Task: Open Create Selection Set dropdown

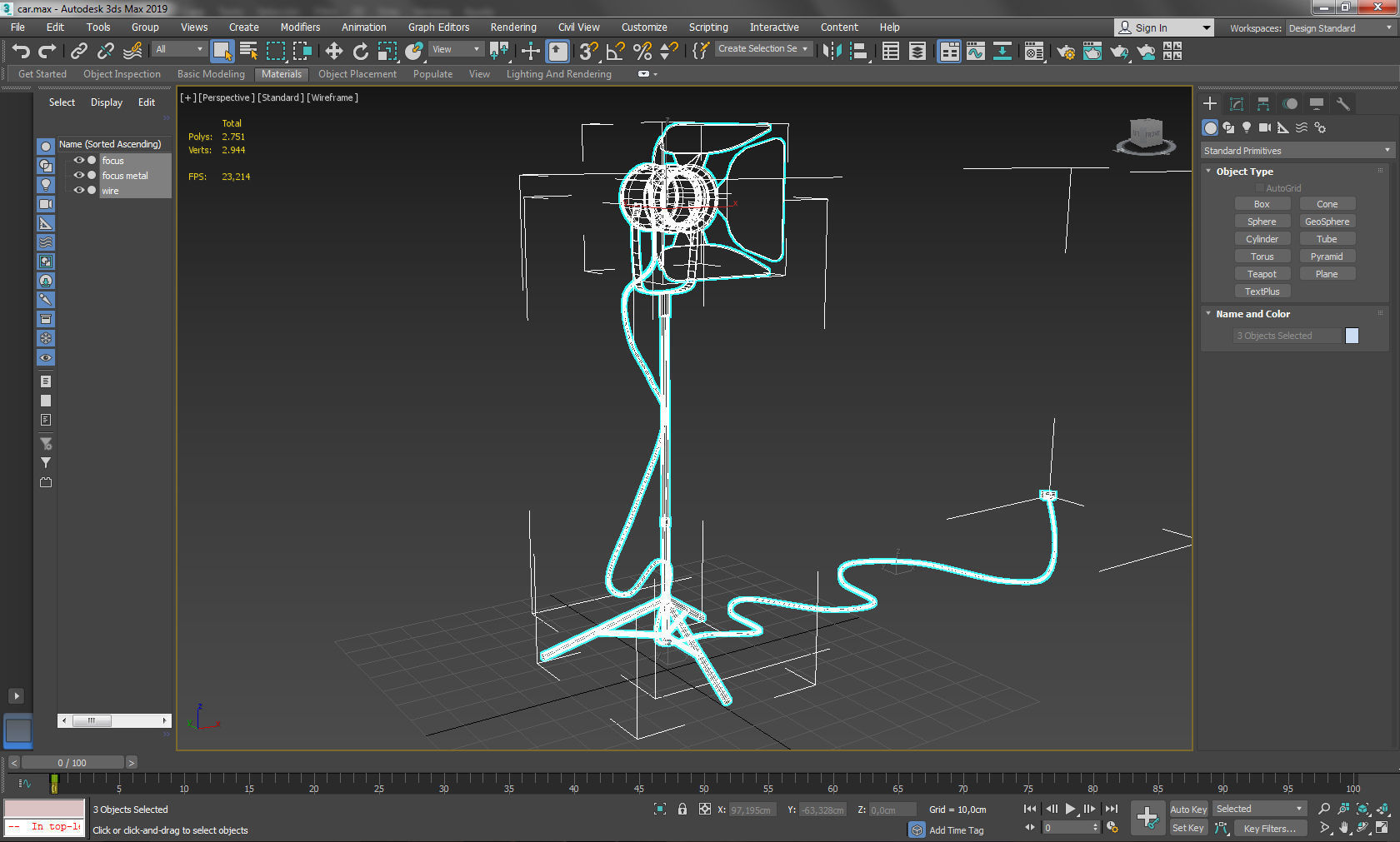Action: 763,48
